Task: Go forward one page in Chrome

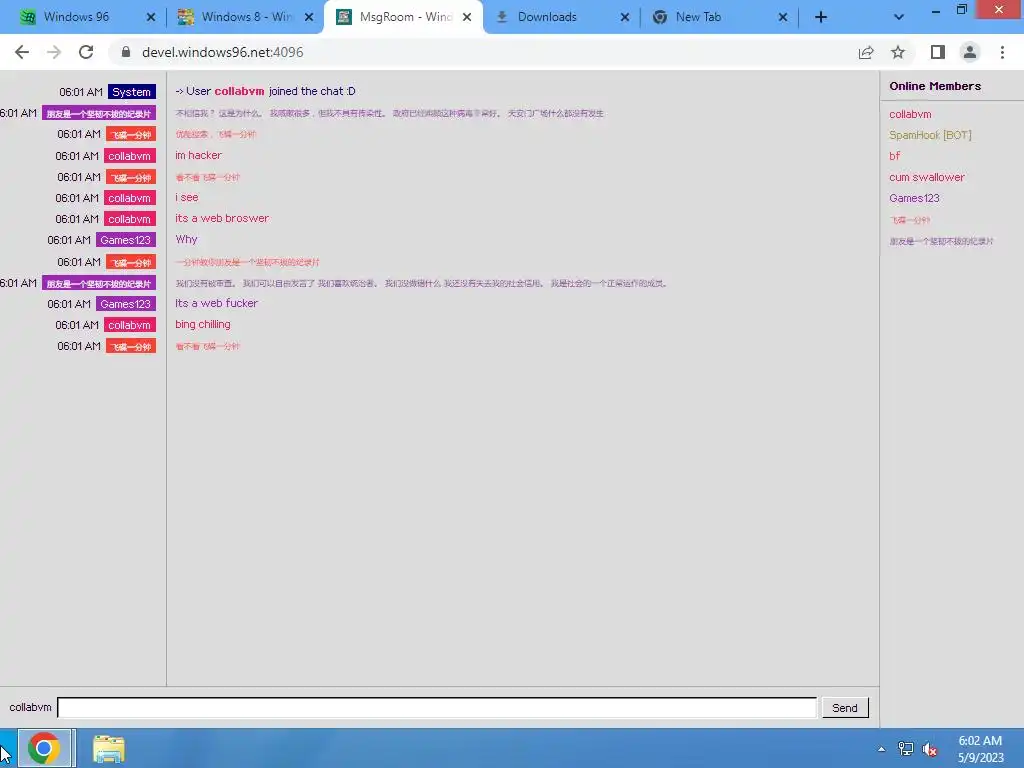Action: pyautogui.click(x=54, y=52)
